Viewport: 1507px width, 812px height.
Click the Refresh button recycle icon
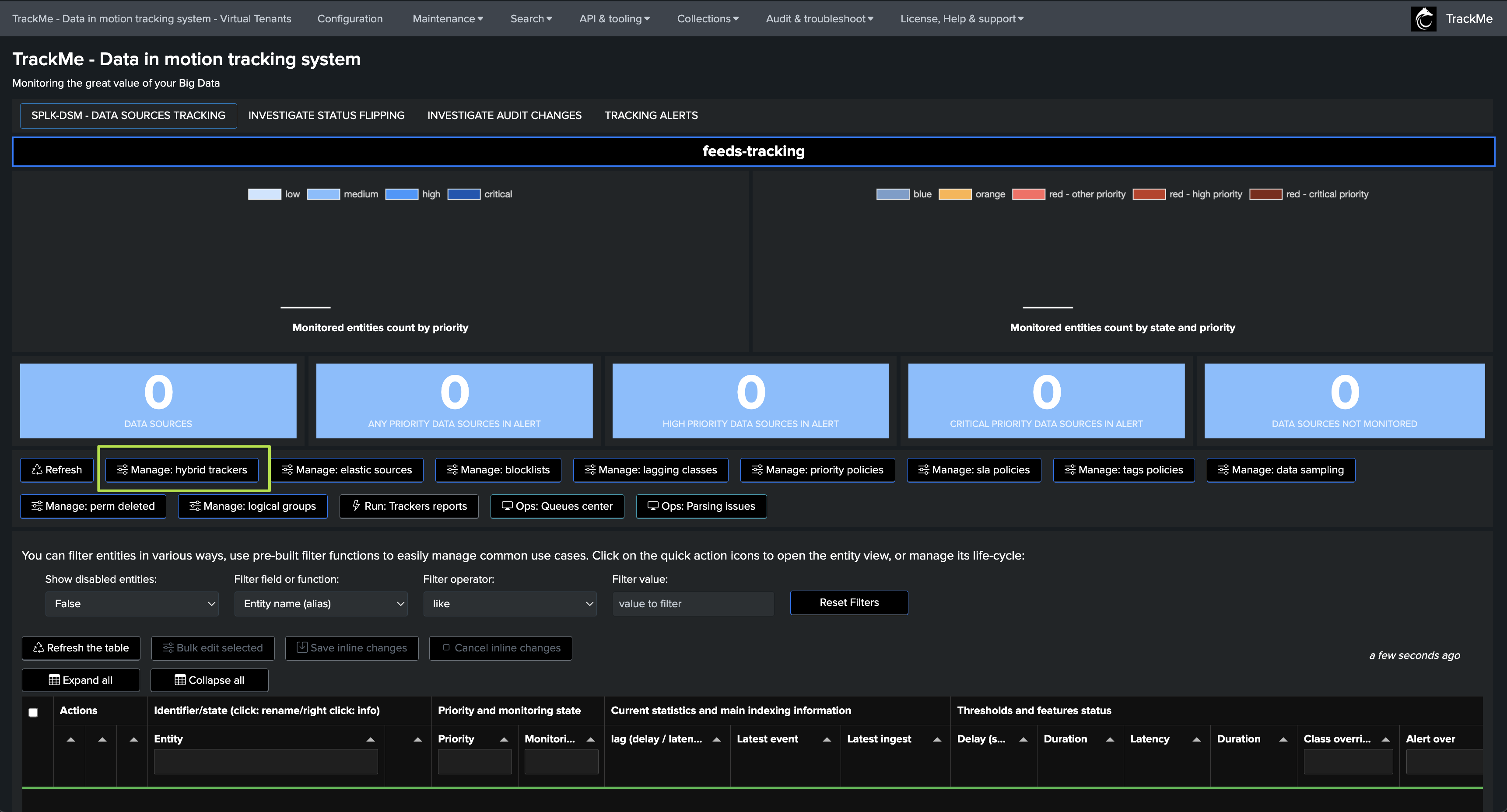pyautogui.click(x=37, y=470)
